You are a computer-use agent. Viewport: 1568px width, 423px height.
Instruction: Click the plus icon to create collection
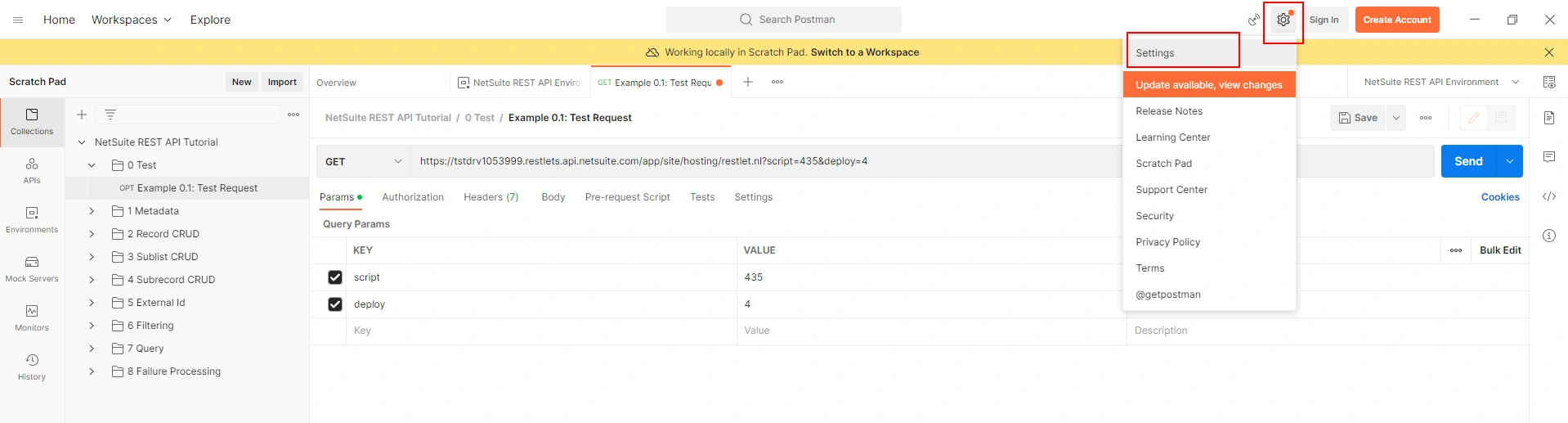pos(82,115)
